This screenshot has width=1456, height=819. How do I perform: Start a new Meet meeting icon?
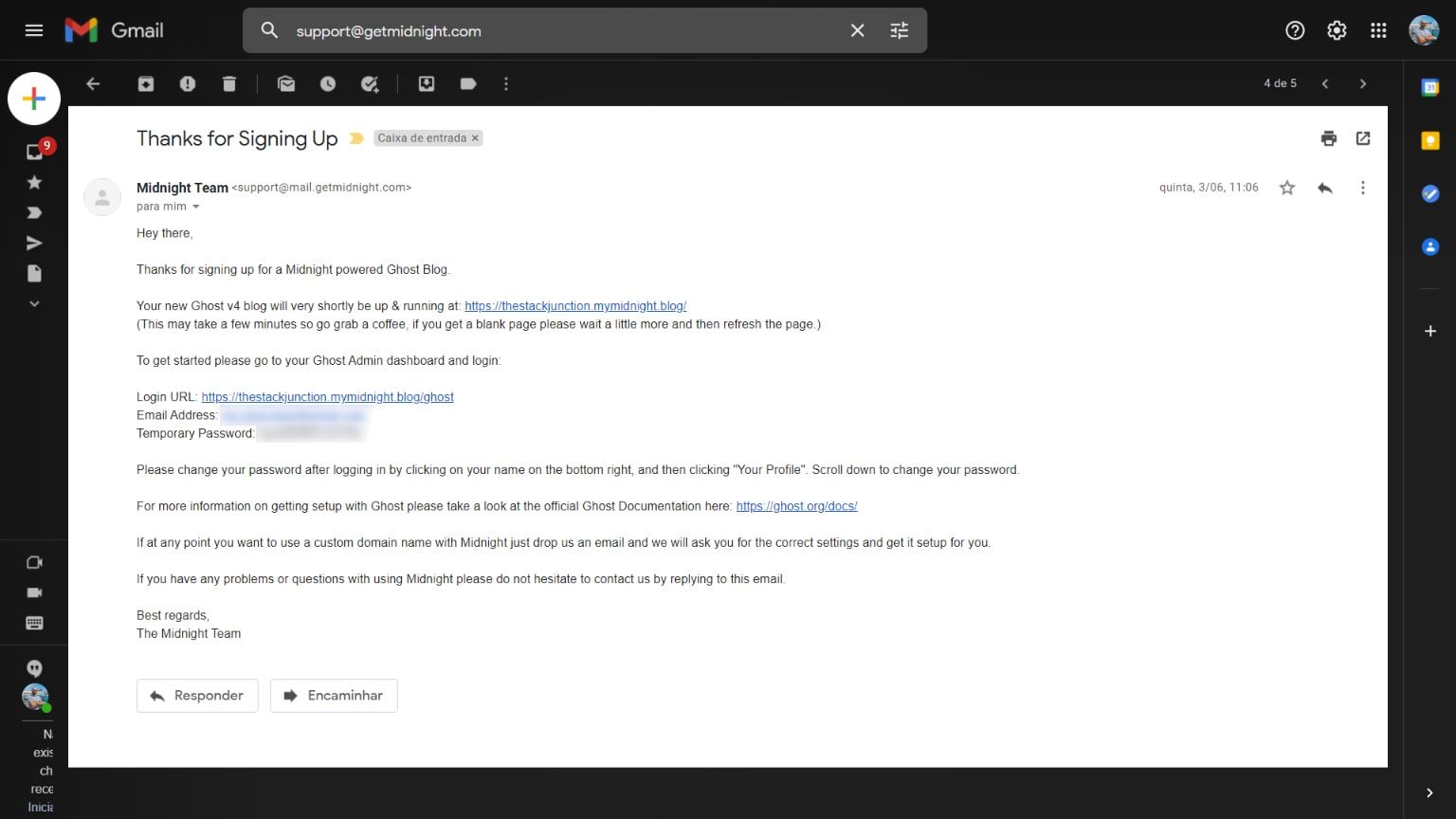click(34, 562)
